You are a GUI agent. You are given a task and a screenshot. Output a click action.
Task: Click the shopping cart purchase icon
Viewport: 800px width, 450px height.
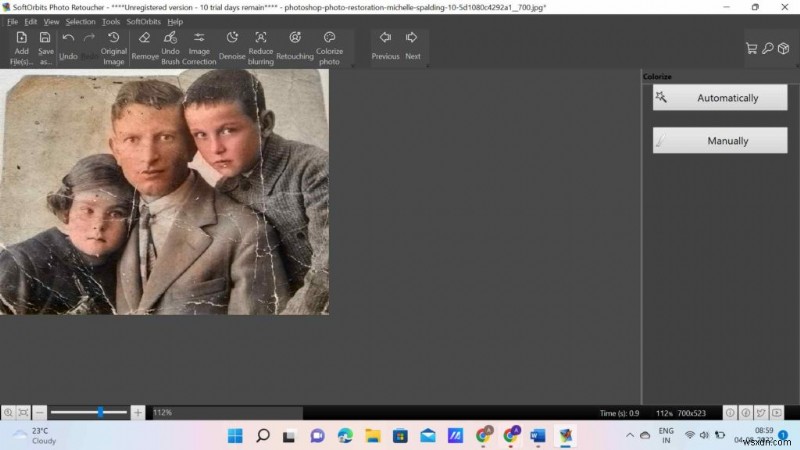click(x=751, y=48)
